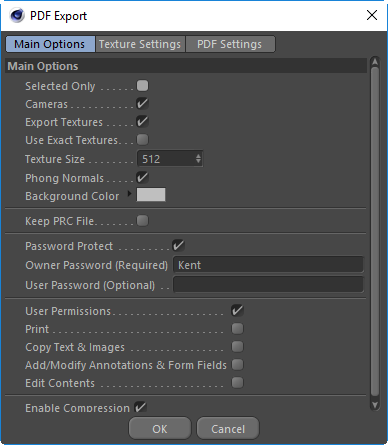Viewport: 388px width, 445px height.
Task: Uncheck the Cameras checkbox
Action: coord(142,104)
